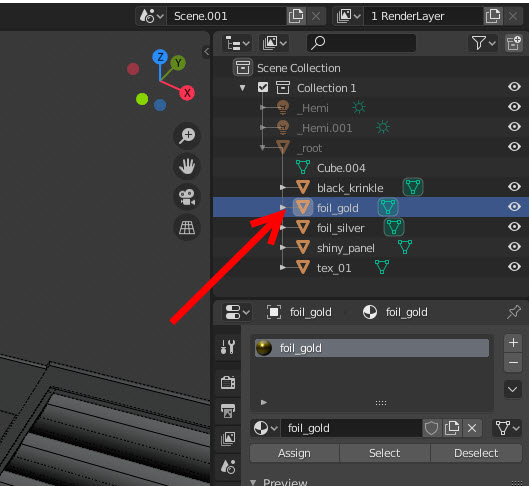Hide tex_01 object

514,266
